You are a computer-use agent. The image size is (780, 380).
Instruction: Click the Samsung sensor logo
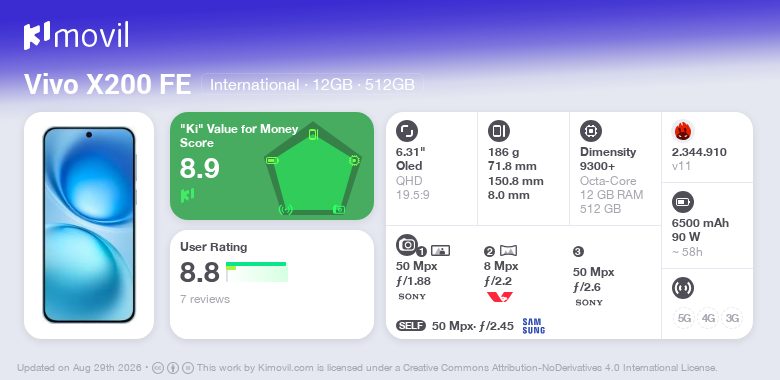533,326
